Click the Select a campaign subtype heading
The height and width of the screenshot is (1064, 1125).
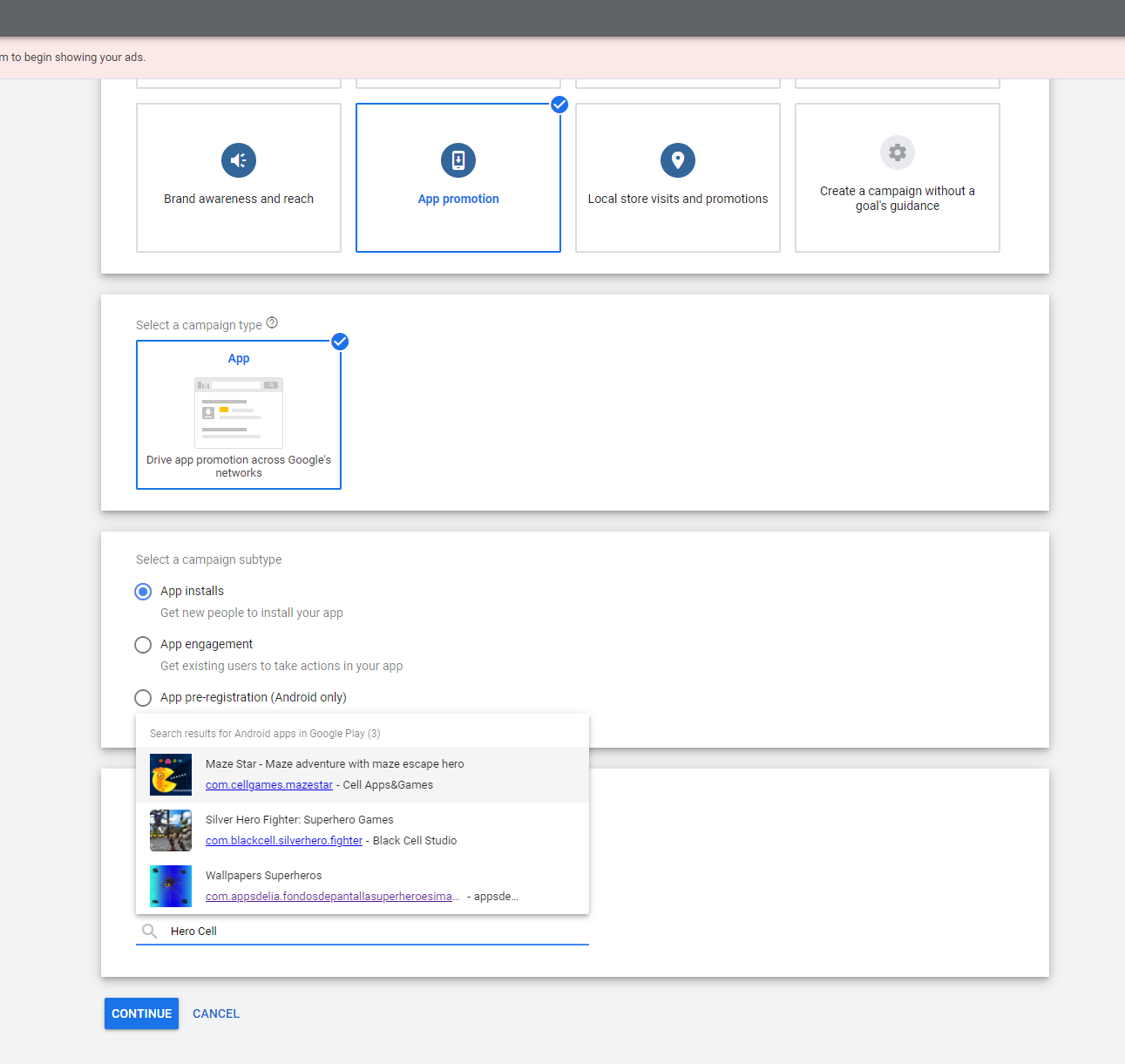point(209,559)
